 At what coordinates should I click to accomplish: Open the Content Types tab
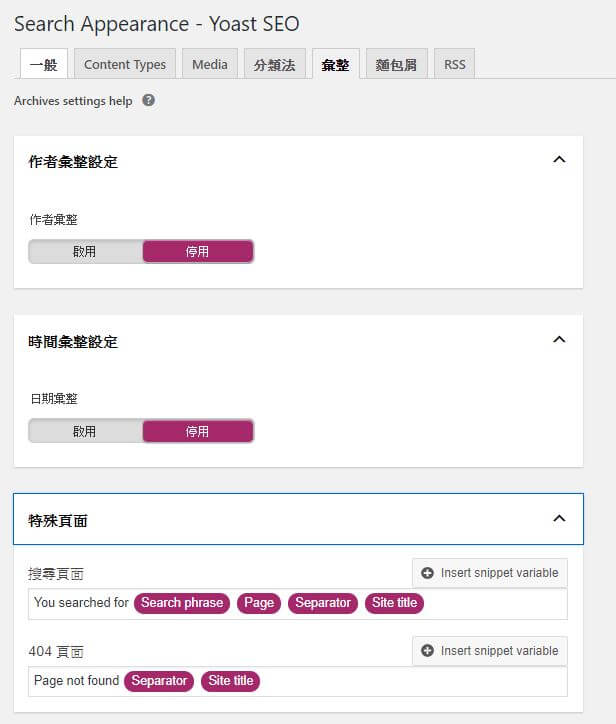click(125, 64)
